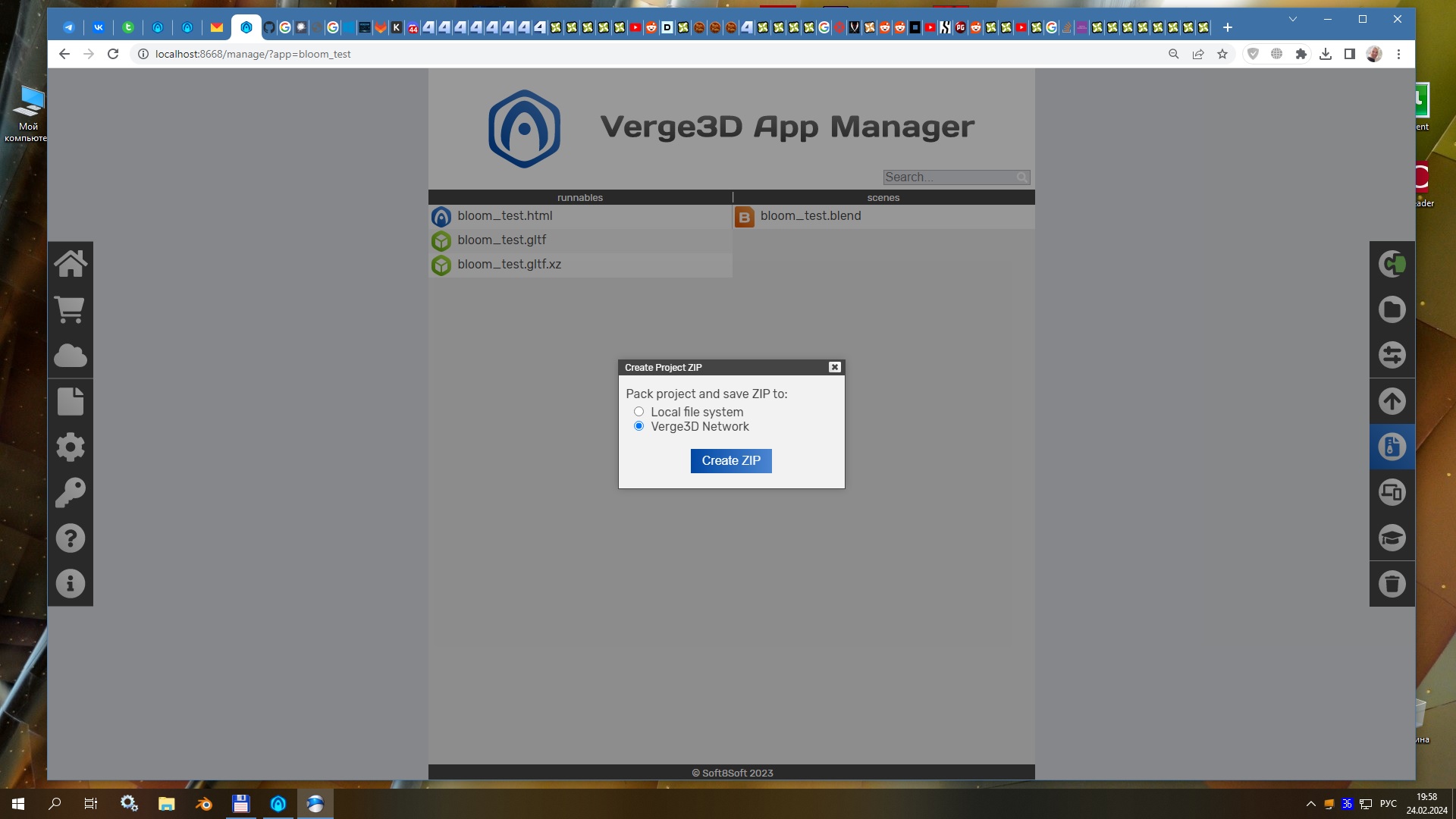Open the store shopping cart icon
Screen dimensions: 1456x819
(71, 309)
